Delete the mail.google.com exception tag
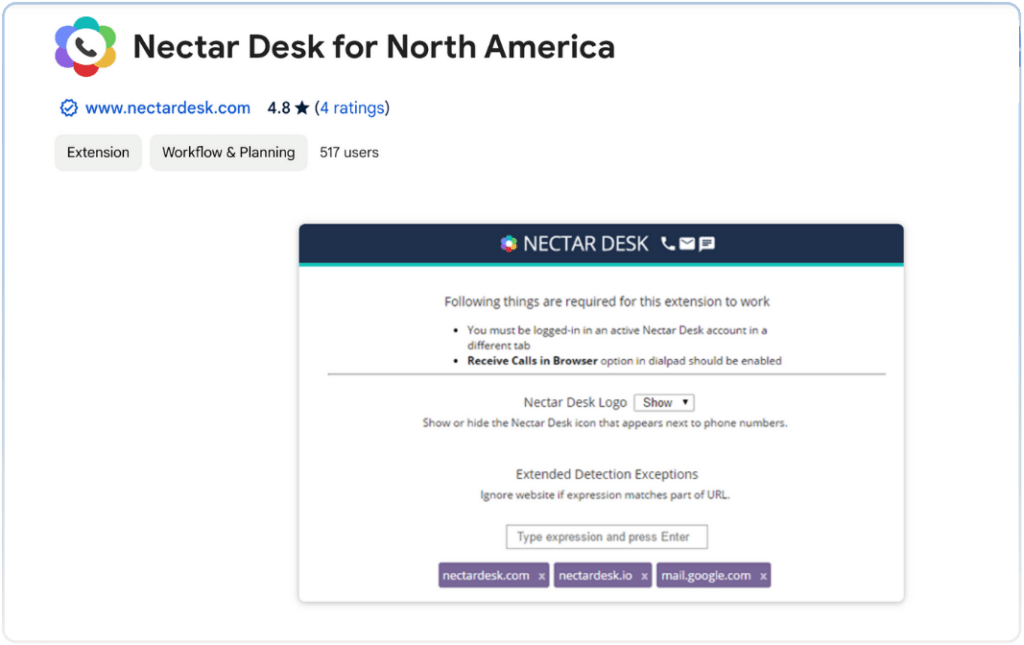 (761, 575)
